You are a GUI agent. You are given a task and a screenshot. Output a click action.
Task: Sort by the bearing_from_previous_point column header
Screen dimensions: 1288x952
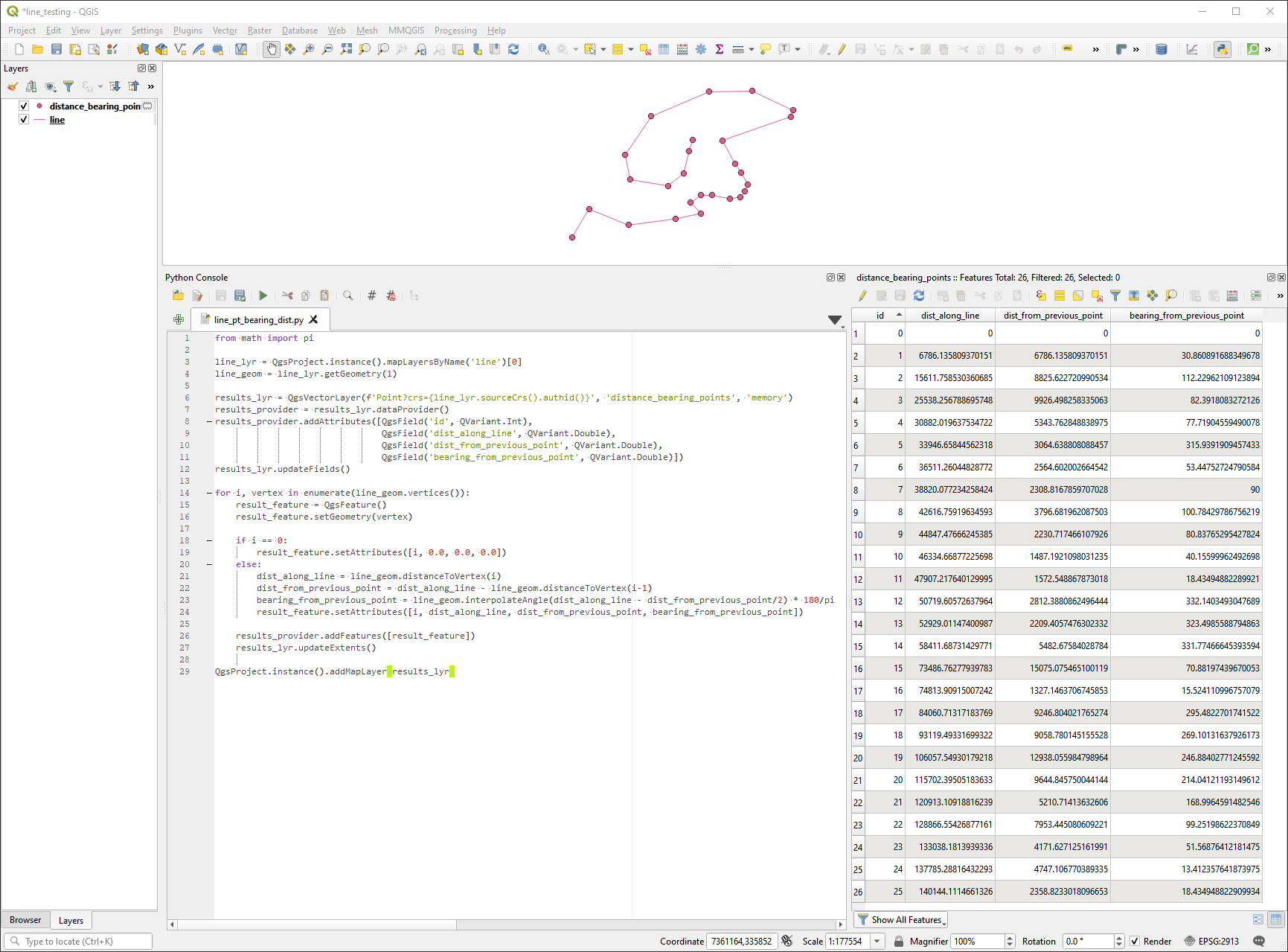(x=1187, y=316)
